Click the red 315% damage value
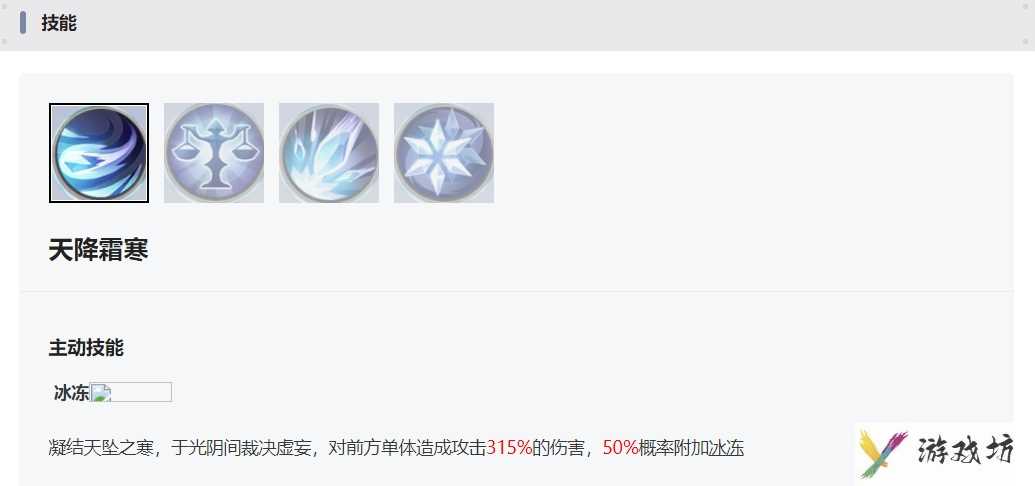This screenshot has height=486, width=1035. 509,448
